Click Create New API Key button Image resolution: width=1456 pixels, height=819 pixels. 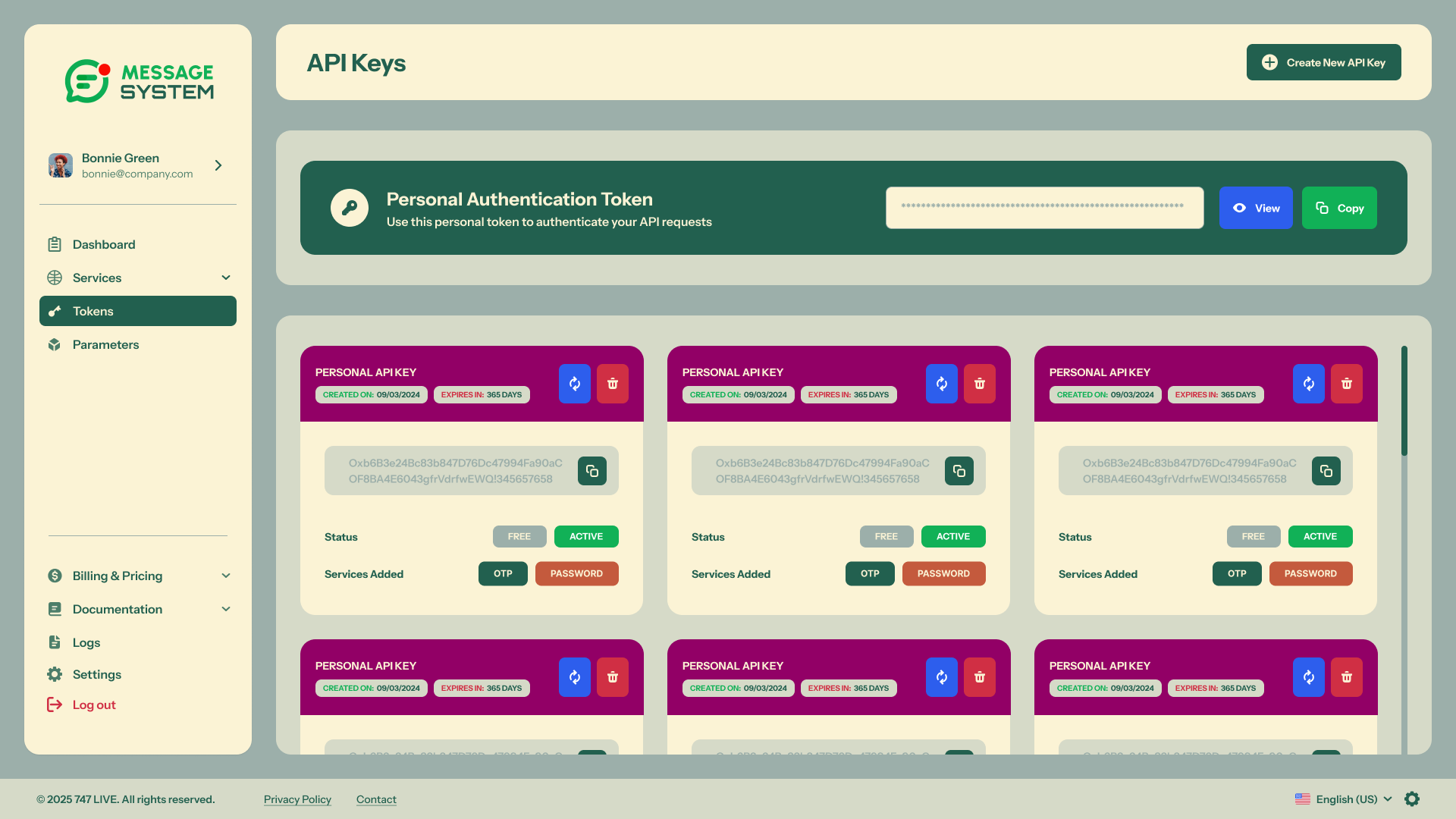click(x=1323, y=62)
